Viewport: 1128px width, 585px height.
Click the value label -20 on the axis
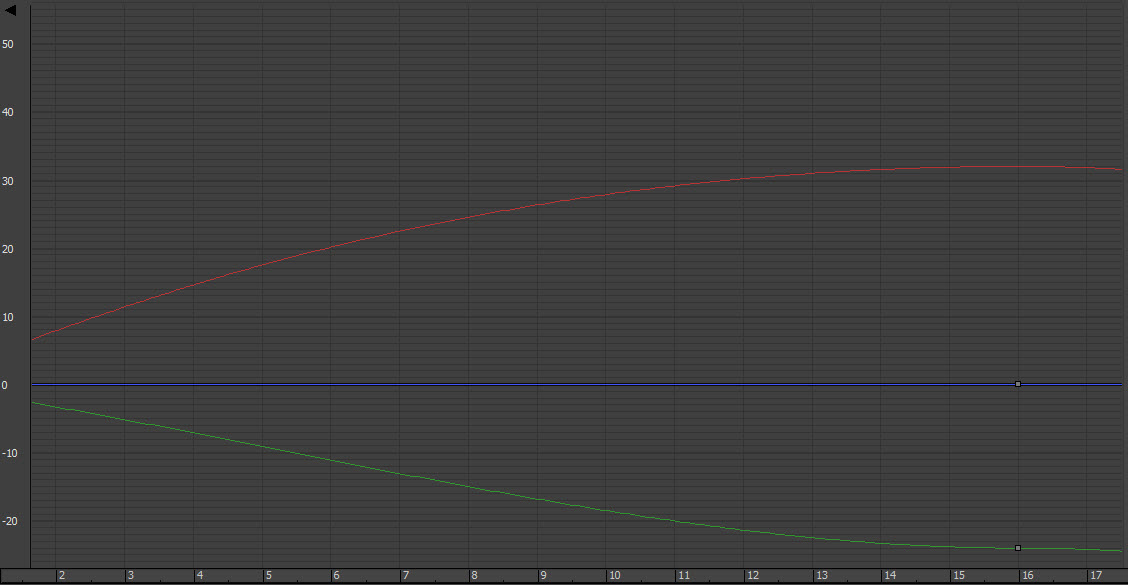(x=10, y=522)
